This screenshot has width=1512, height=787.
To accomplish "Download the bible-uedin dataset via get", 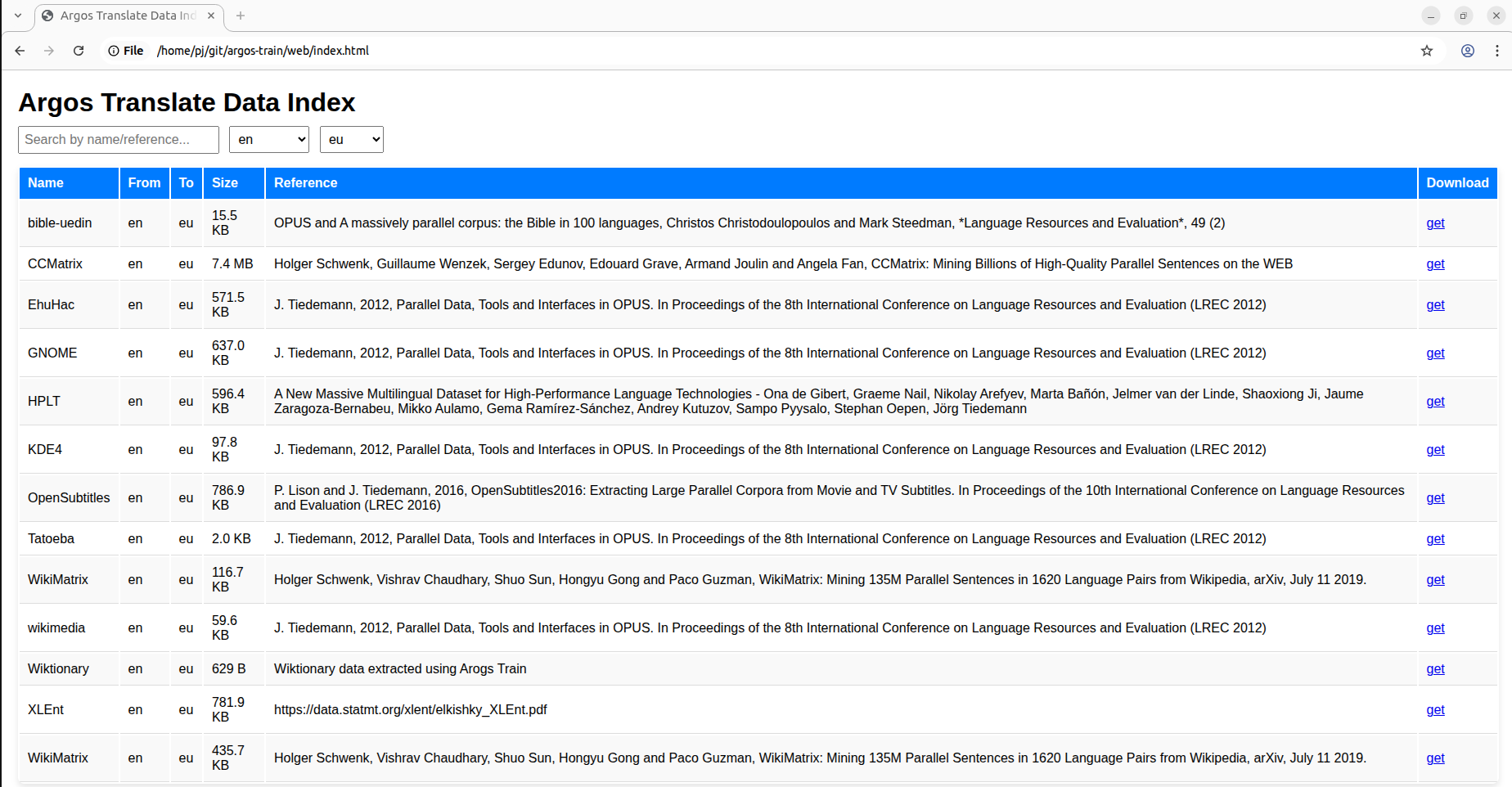I will [x=1435, y=223].
